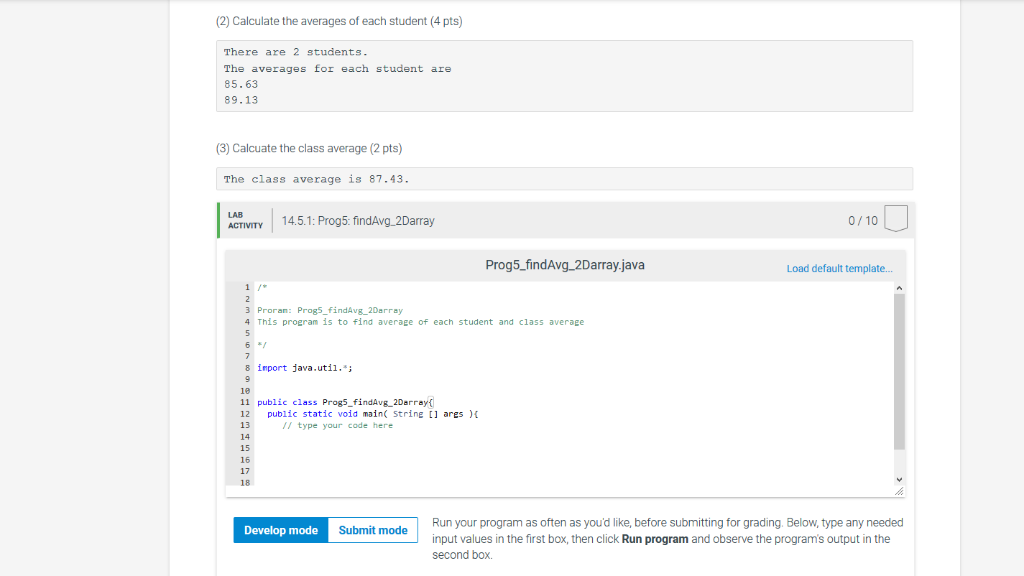Click the code editor vertical scrollbar thumb
1024x576 pixels.
pyautogui.click(x=899, y=372)
